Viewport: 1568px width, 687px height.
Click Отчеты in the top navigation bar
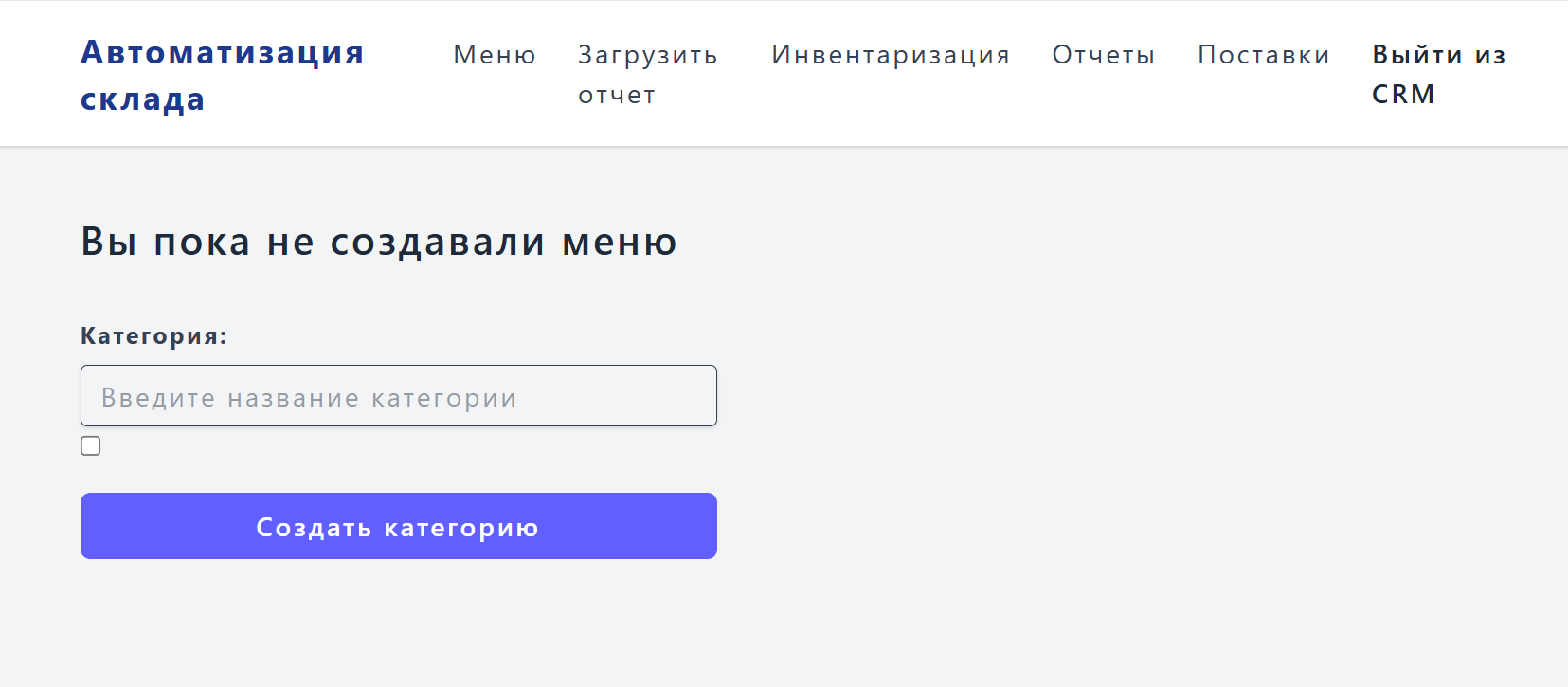point(1103,55)
